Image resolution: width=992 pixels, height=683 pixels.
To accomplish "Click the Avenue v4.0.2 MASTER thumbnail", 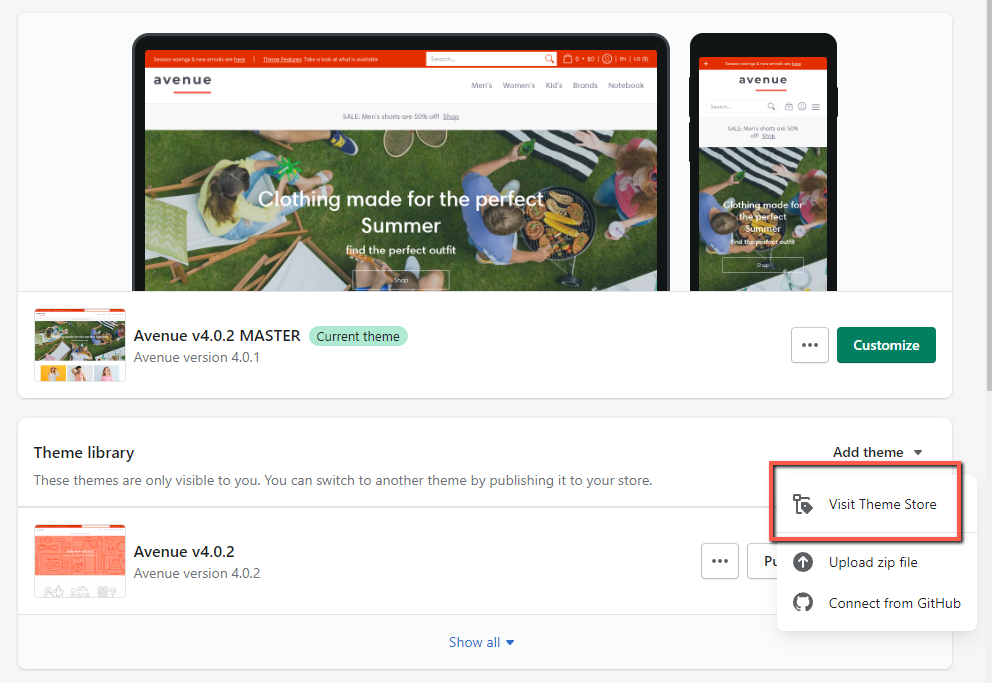I will point(80,345).
